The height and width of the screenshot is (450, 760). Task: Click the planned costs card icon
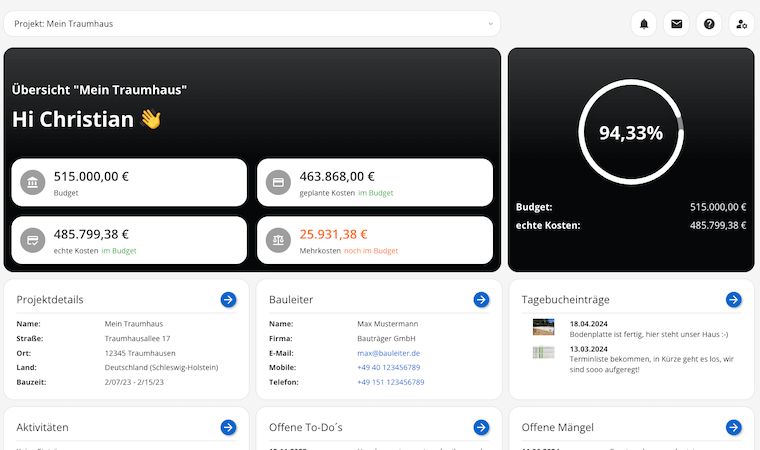(279, 182)
